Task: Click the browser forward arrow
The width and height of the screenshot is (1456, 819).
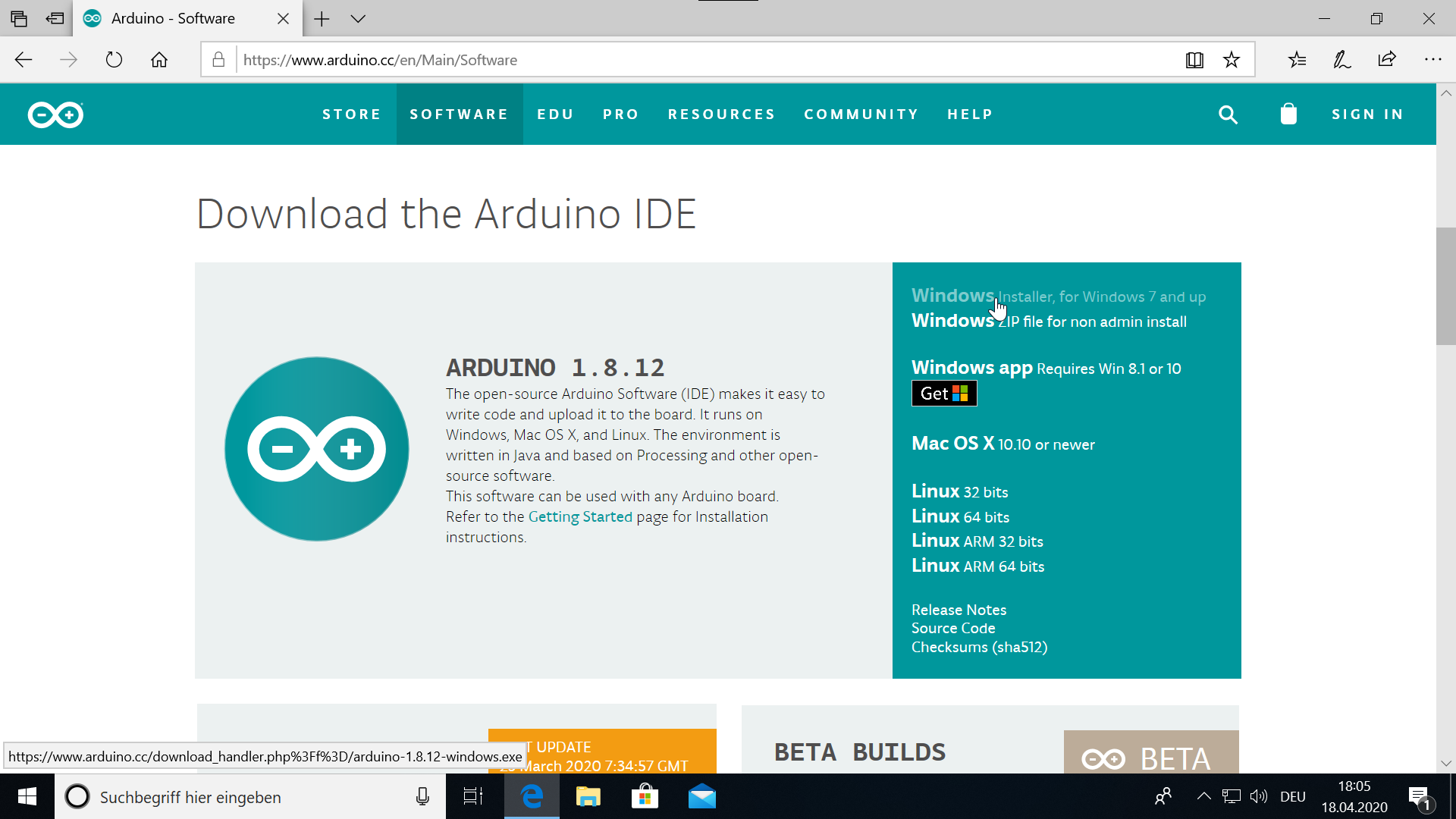Action: point(68,60)
